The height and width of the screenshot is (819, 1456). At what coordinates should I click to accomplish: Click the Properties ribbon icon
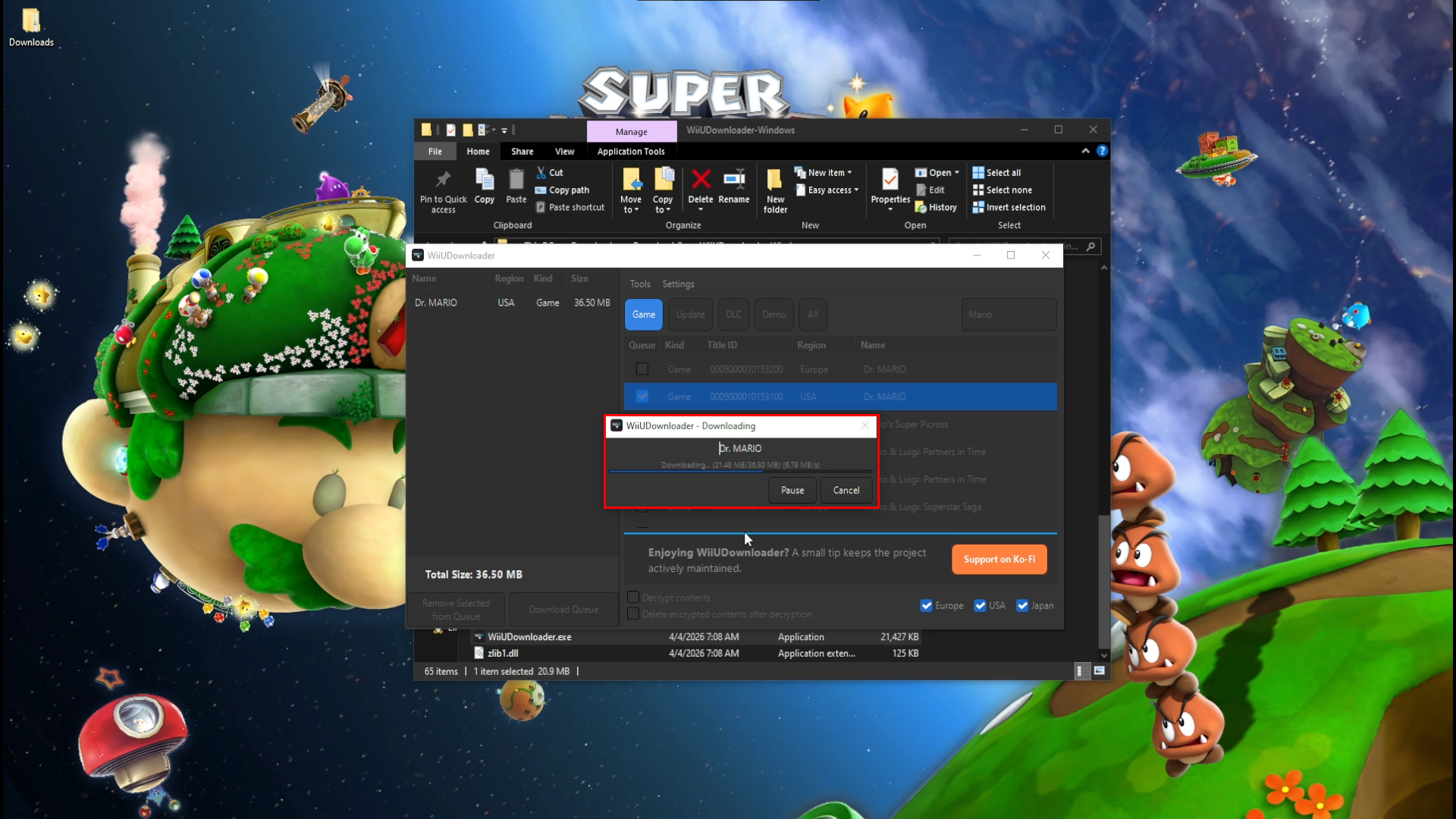click(890, 180)
